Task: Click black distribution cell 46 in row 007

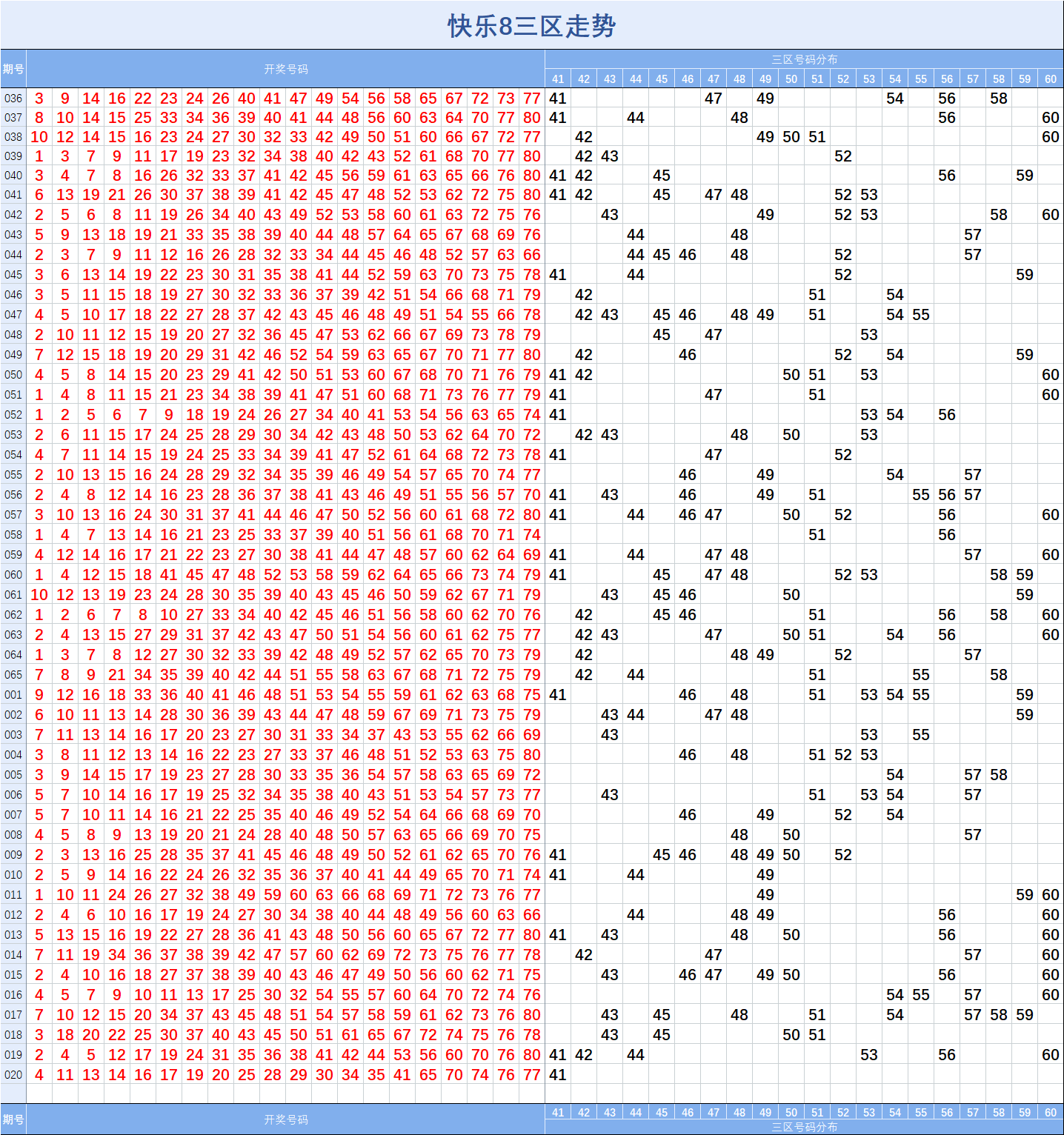Action: [688, 815]
